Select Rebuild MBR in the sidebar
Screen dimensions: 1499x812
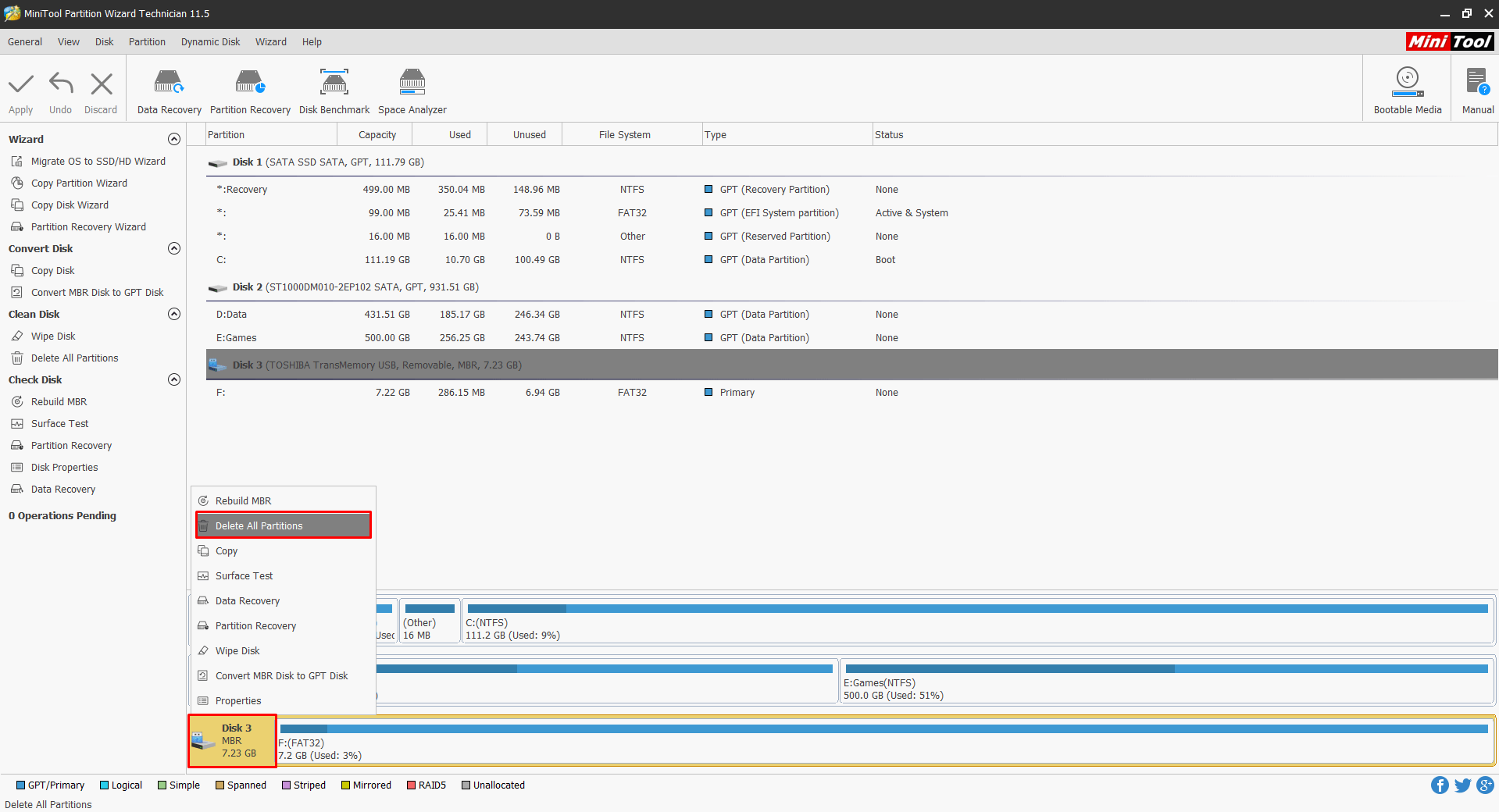(x=59, y=402)
